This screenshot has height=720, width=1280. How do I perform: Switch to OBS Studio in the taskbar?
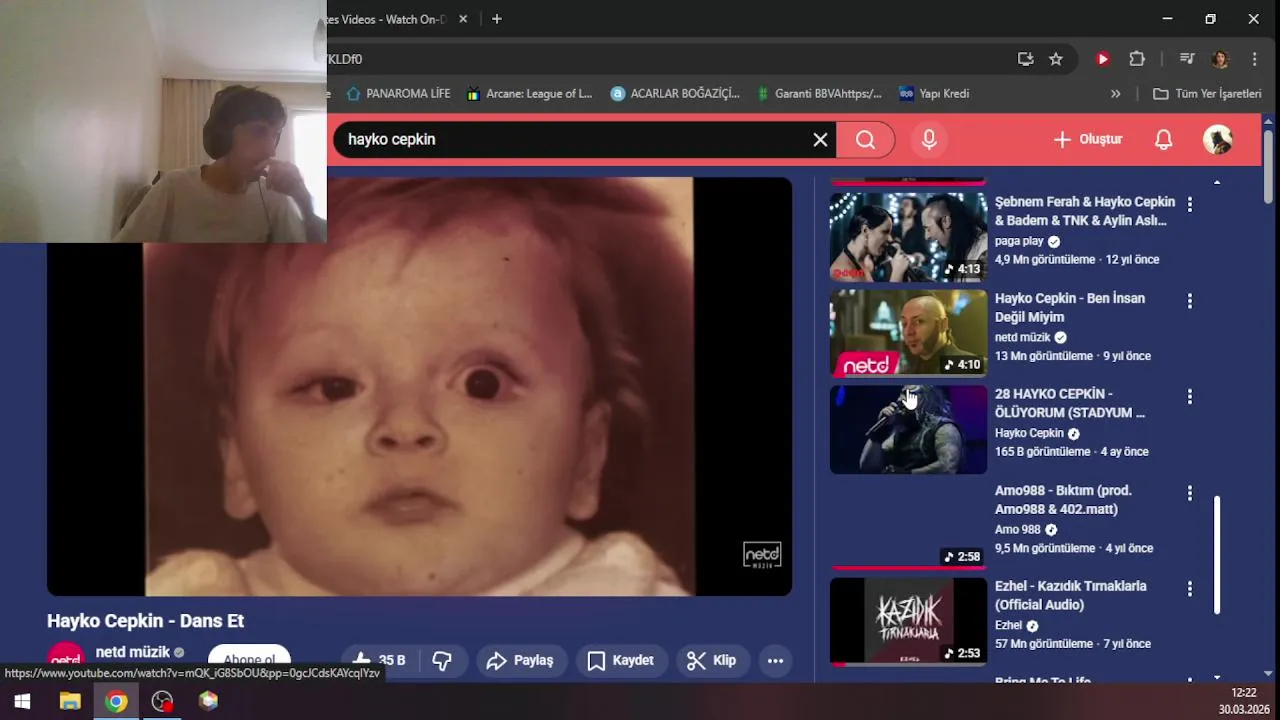click(x=162, y=702)
